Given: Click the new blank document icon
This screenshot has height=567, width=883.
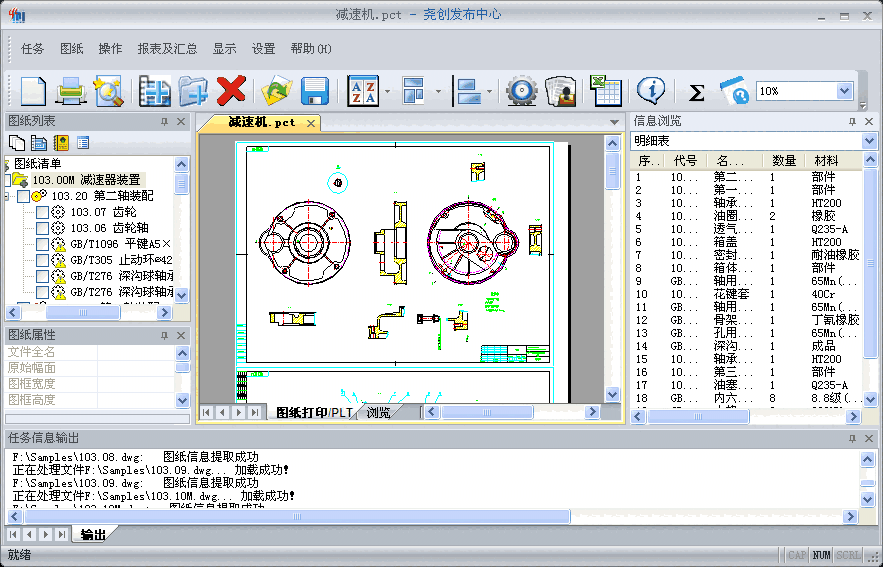Looking at the screenshot, I should pos(33,91).
